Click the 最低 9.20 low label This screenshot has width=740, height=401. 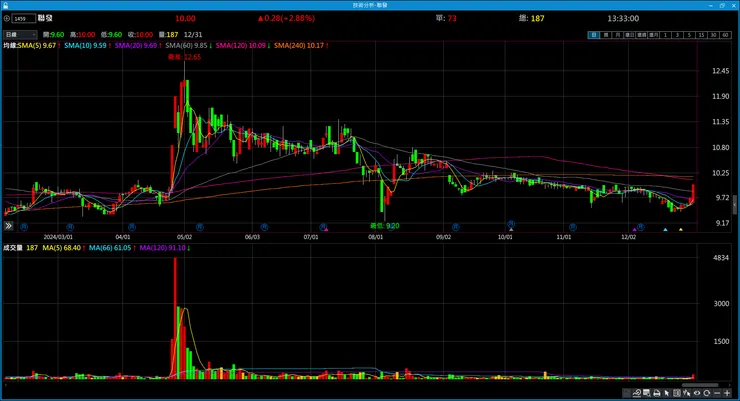point(385,226)
